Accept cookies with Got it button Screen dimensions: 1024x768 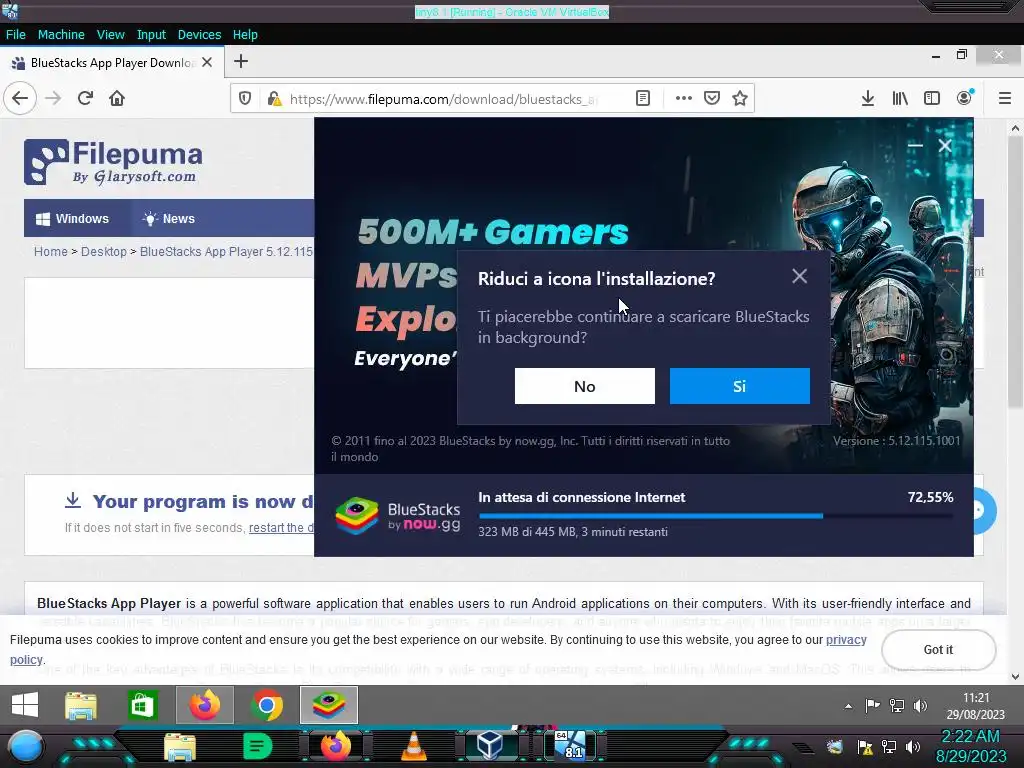pos(938,650)
